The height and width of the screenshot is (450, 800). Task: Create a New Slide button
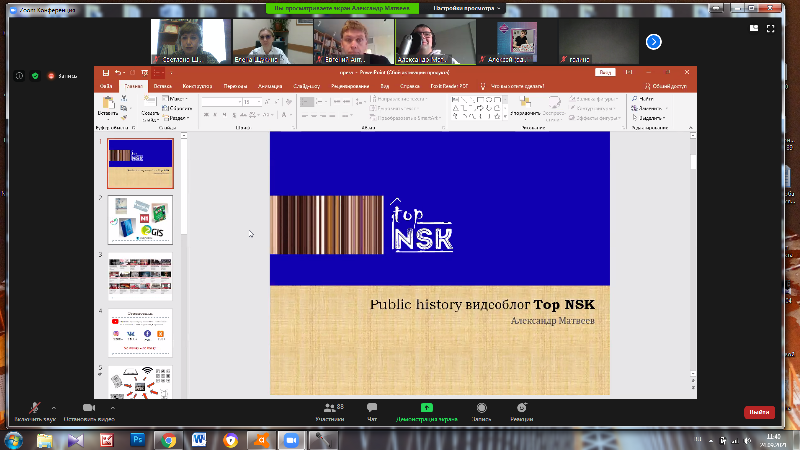click(x=150, y=108)
